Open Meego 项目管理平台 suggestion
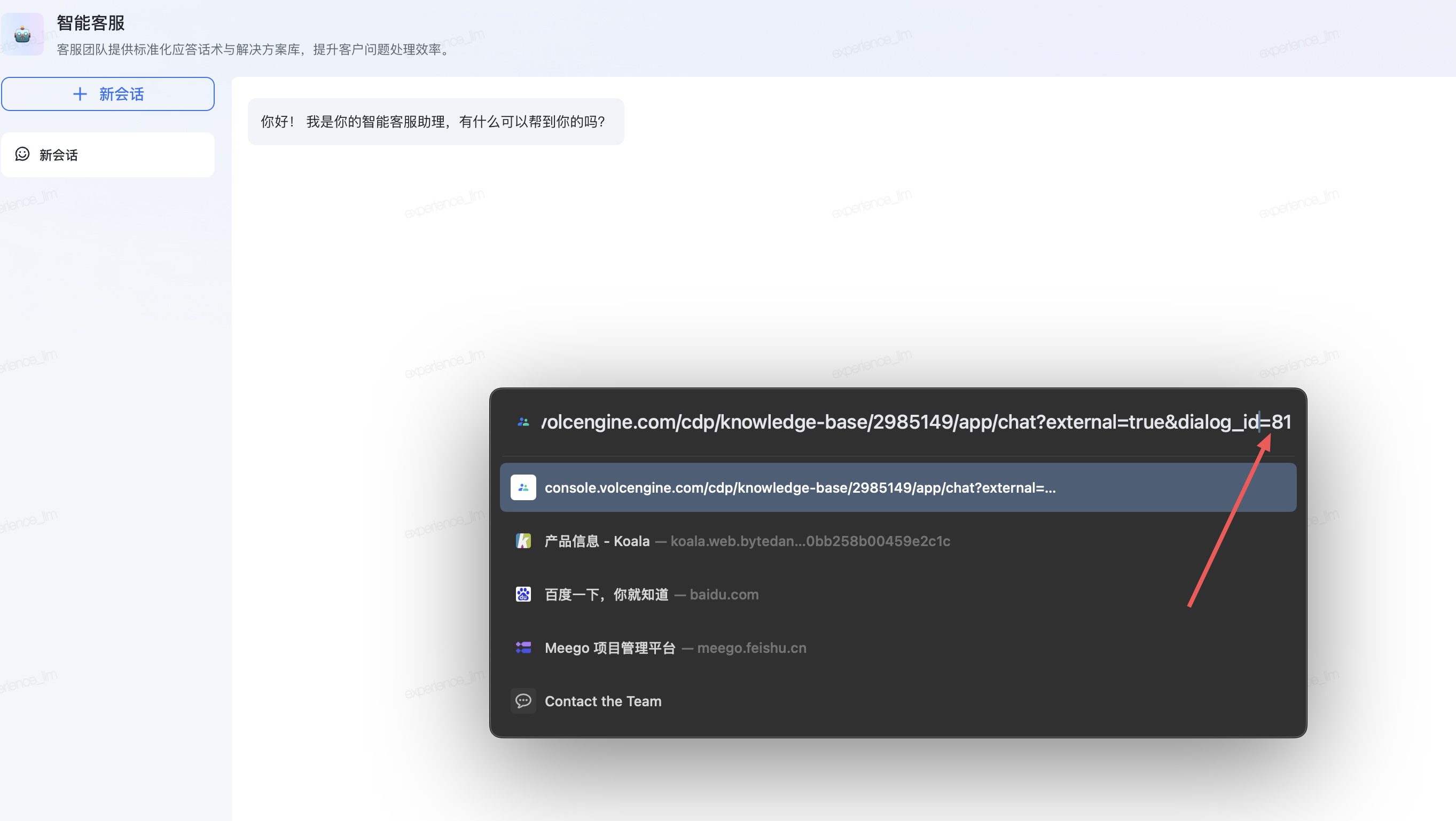This screenshot has height=821, width=1456. pos(610,648)
